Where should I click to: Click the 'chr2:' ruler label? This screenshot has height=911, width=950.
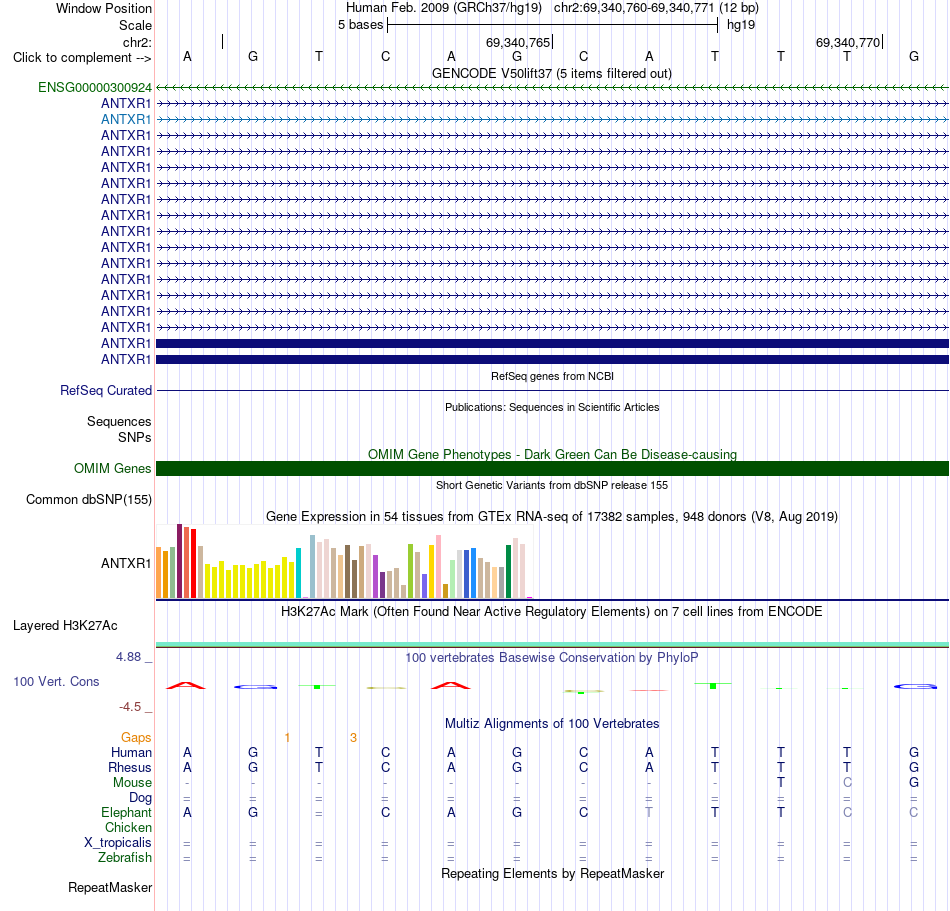tap(138, 42)
